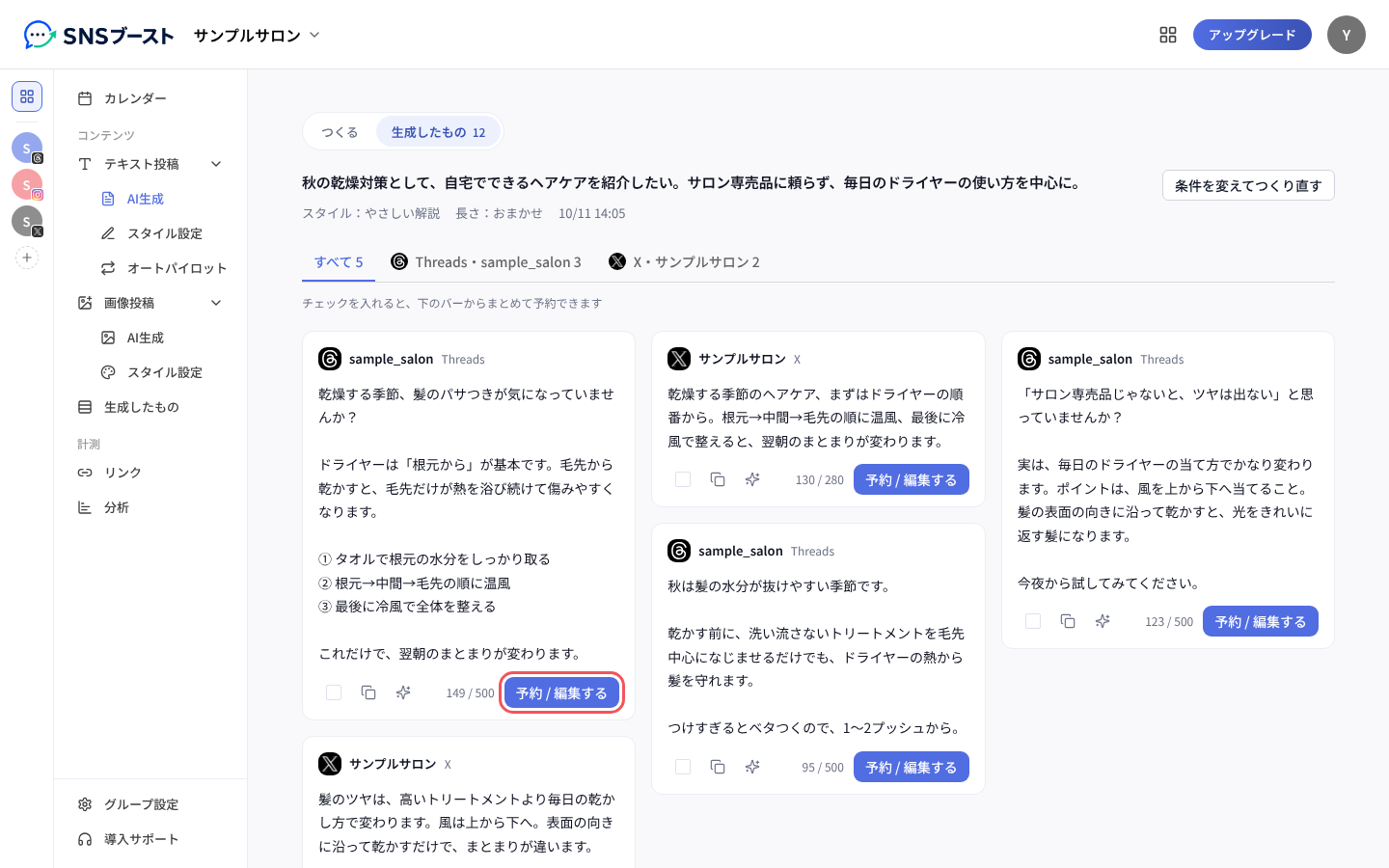Click AI sparkle icon on 95 / 500 post
The height and width of the screenshot is (868, 1389).
click(x=752, y=767)
